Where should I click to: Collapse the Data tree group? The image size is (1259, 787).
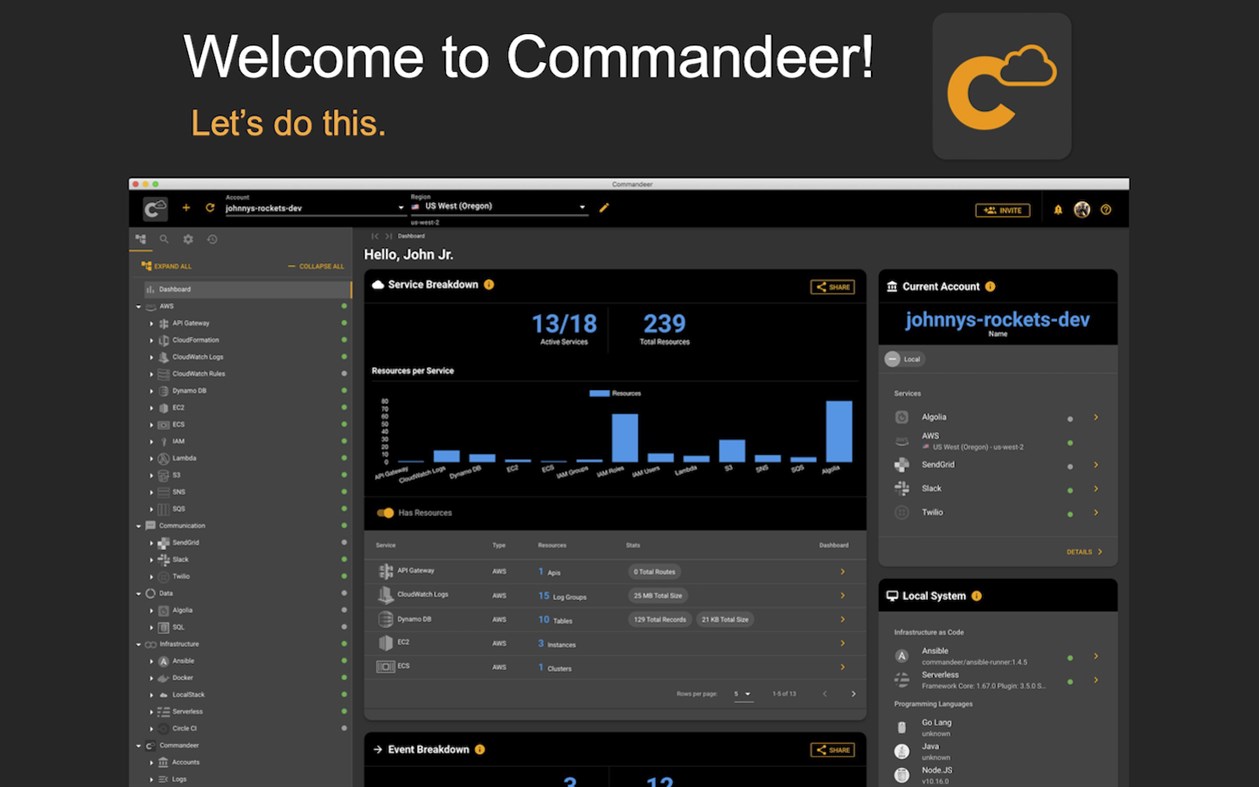coord(139,593)
